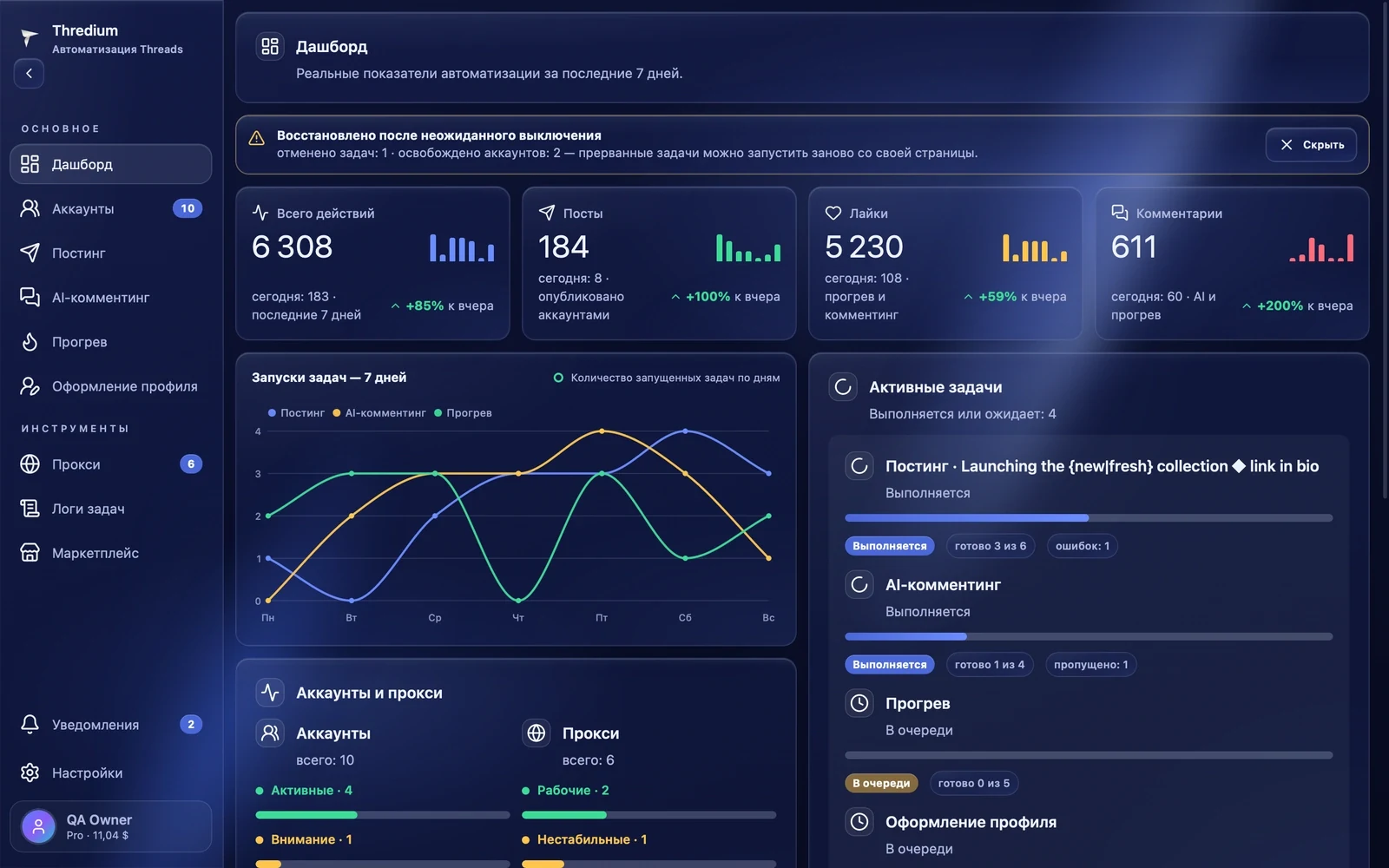Viewport: 1389px width, 868px height.
Task: Click the accounts badge showing 10
Action: pos(188,208)
